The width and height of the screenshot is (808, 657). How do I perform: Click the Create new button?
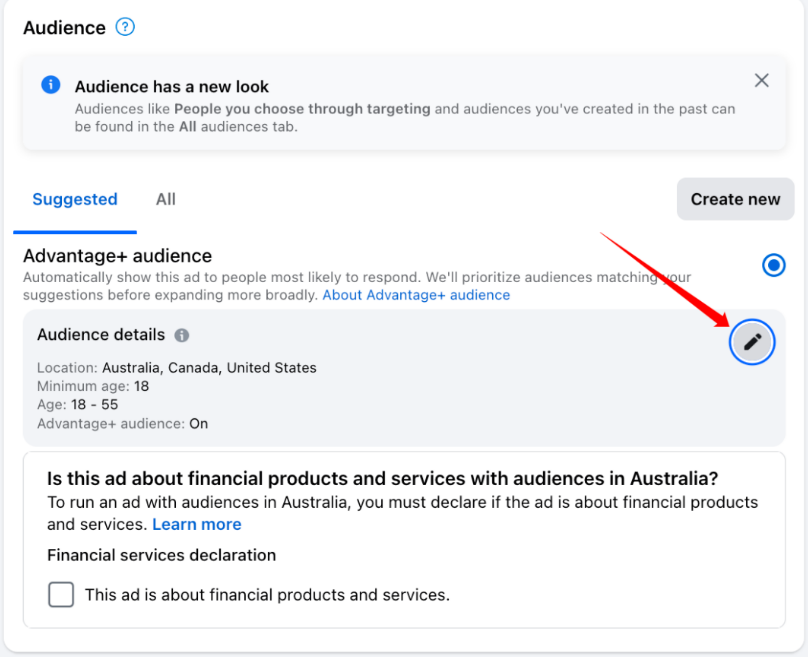[x=735, y=199]
